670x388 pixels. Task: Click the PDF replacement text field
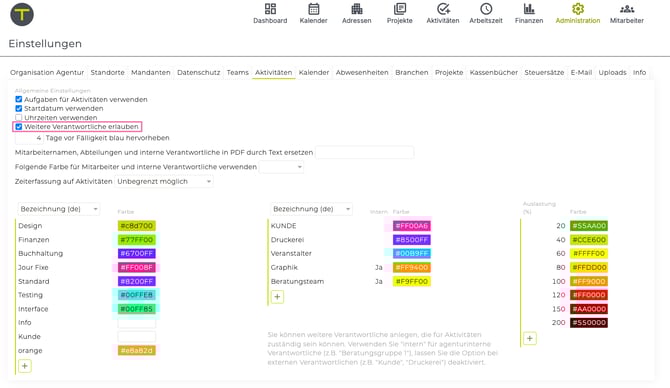click(x=364, y=153)
